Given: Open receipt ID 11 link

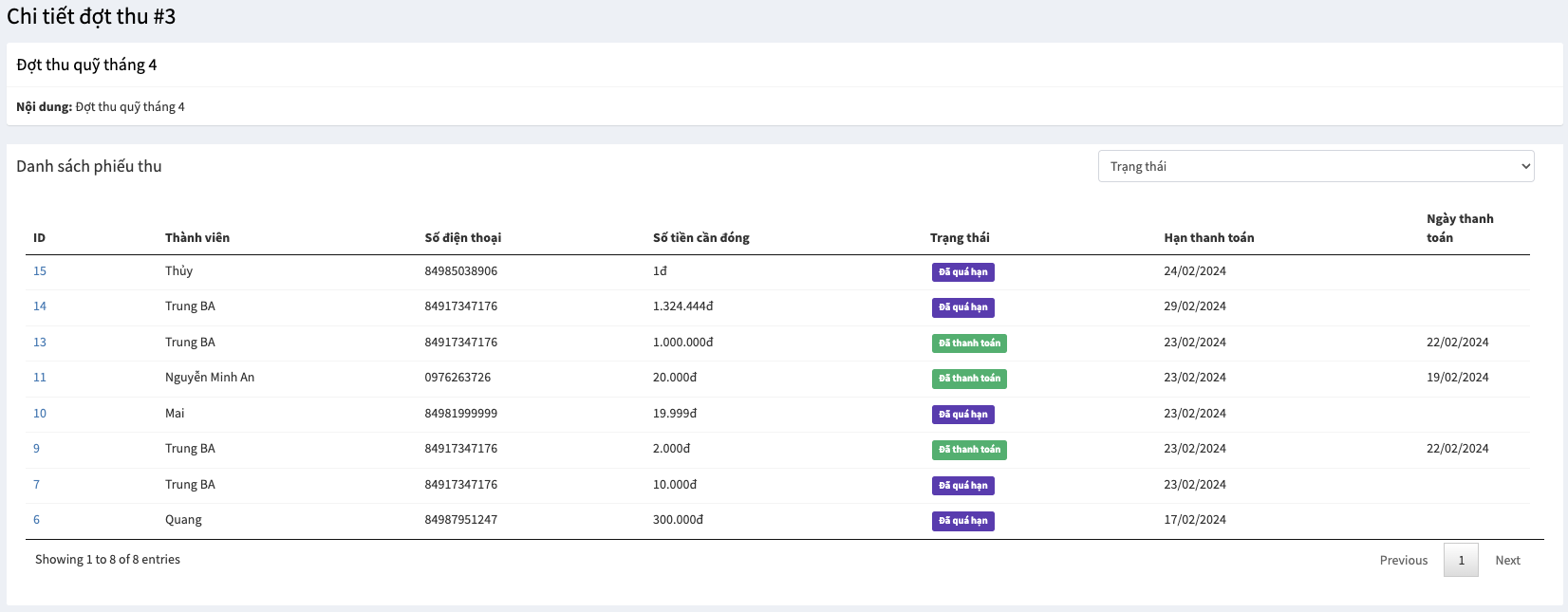Looking at the screenshot, I should point(40,378).
